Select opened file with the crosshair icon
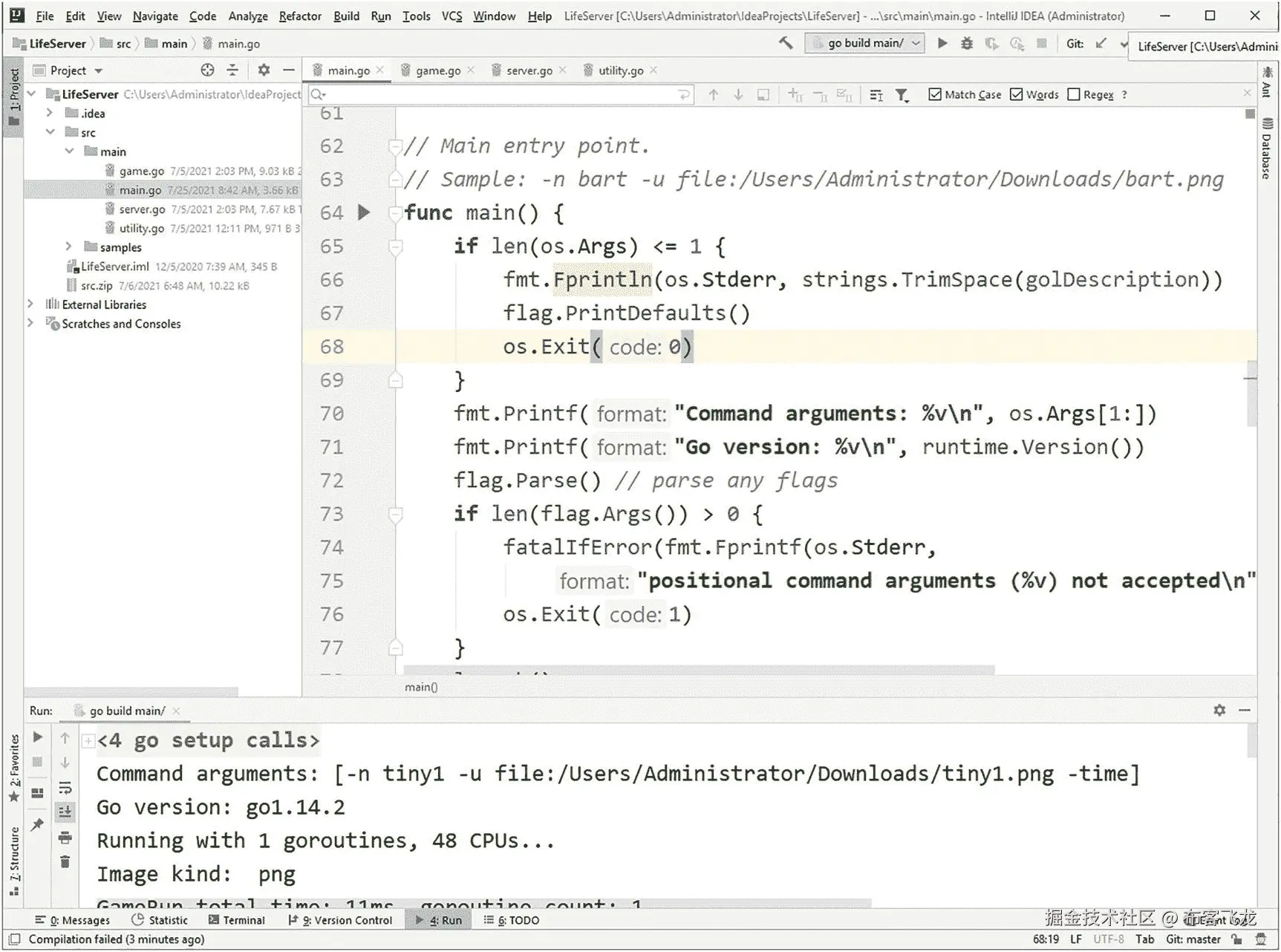1281x952 pixels. pos(206,70)
